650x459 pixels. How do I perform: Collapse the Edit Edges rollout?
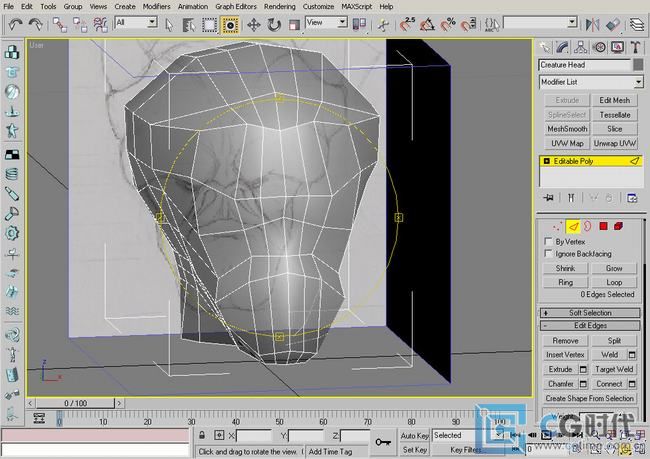(590, 325)
